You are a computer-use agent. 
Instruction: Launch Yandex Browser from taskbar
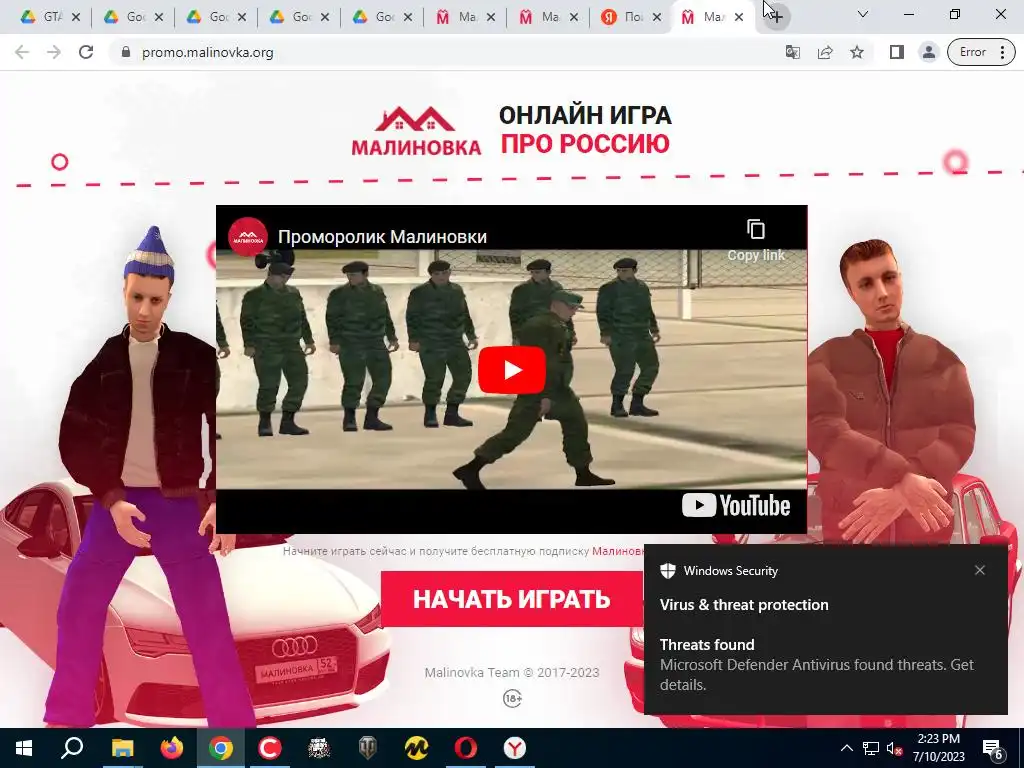pyautogui.click(x=515, y=748)
